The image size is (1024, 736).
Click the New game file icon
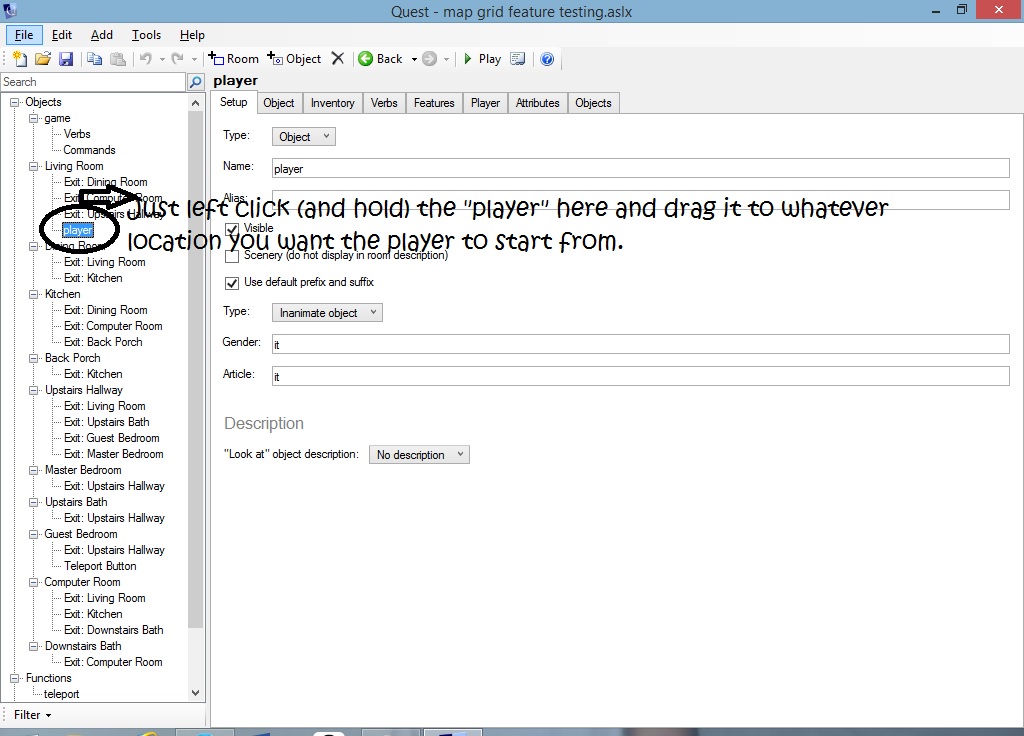pos(19,59)
